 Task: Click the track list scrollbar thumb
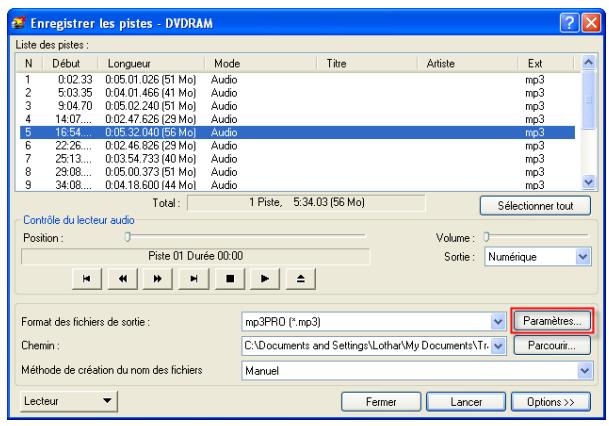tap(589, 100)
